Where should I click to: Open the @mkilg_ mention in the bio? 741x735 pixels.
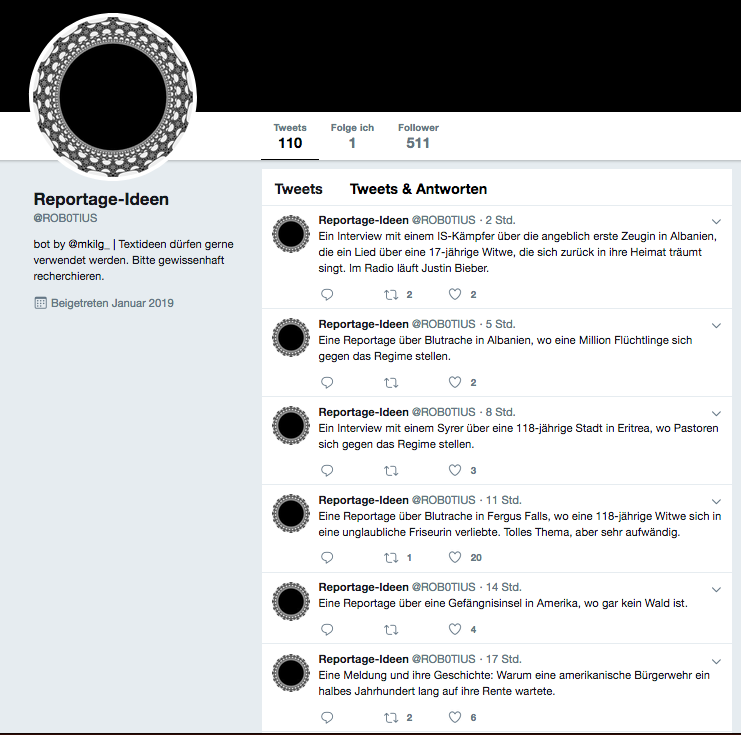click(89, 244)
